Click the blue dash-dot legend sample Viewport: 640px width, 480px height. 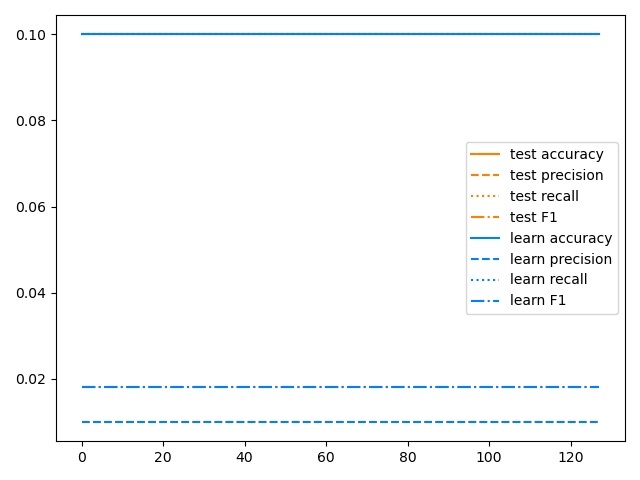point(485,301)
